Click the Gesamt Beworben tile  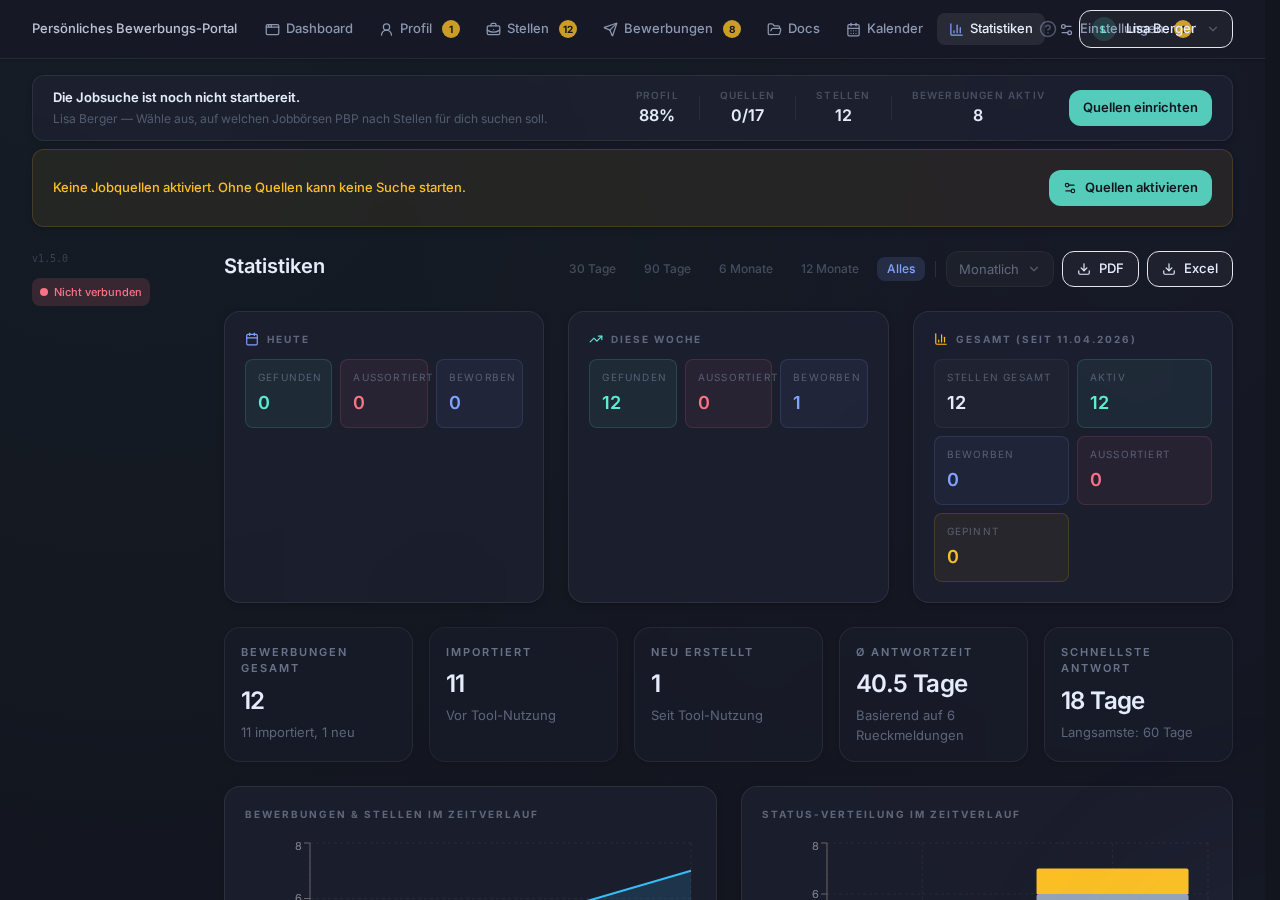1001,470
